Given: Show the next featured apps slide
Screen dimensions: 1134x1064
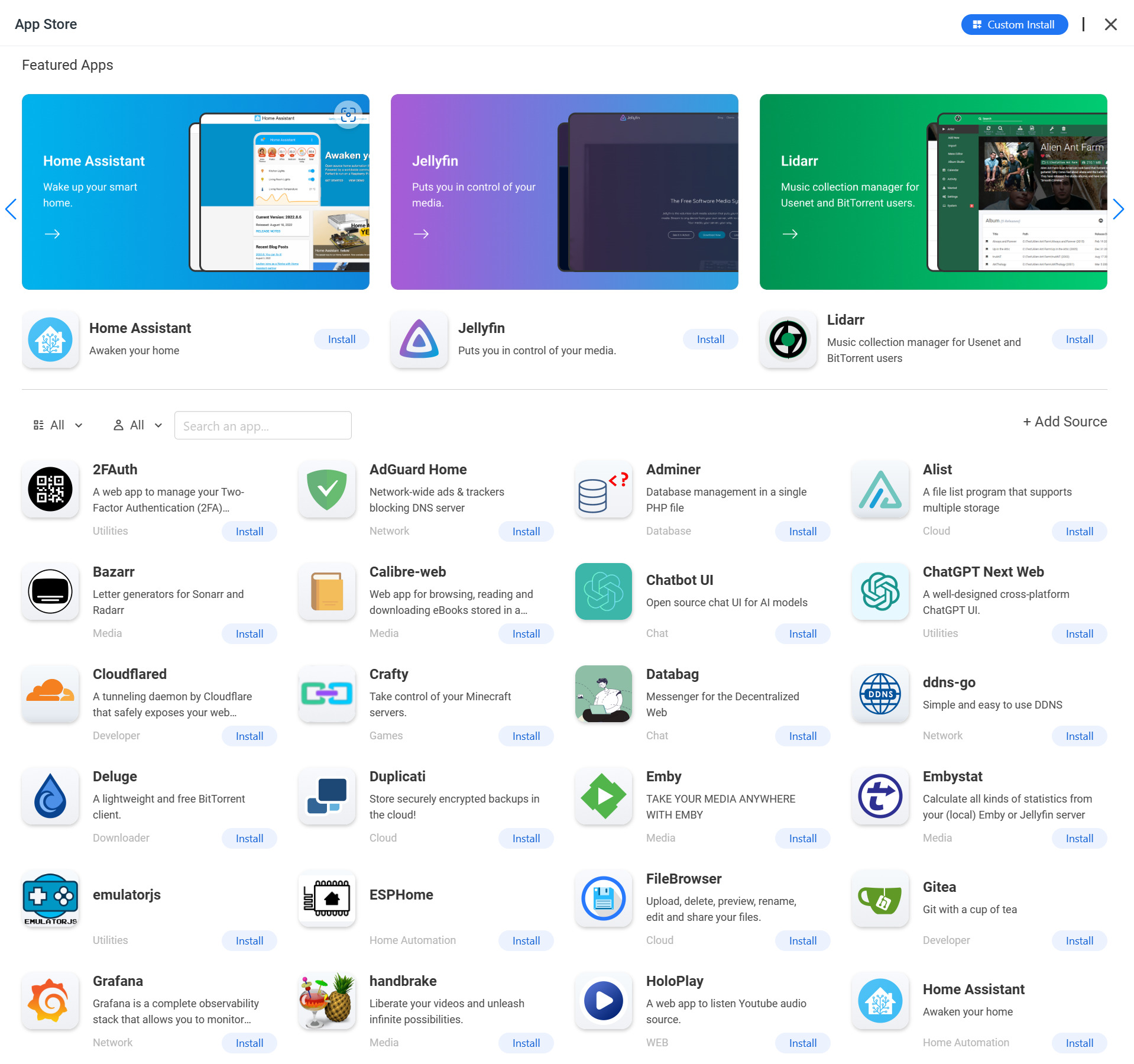Looking at the screenshot, I should 1118,209.
